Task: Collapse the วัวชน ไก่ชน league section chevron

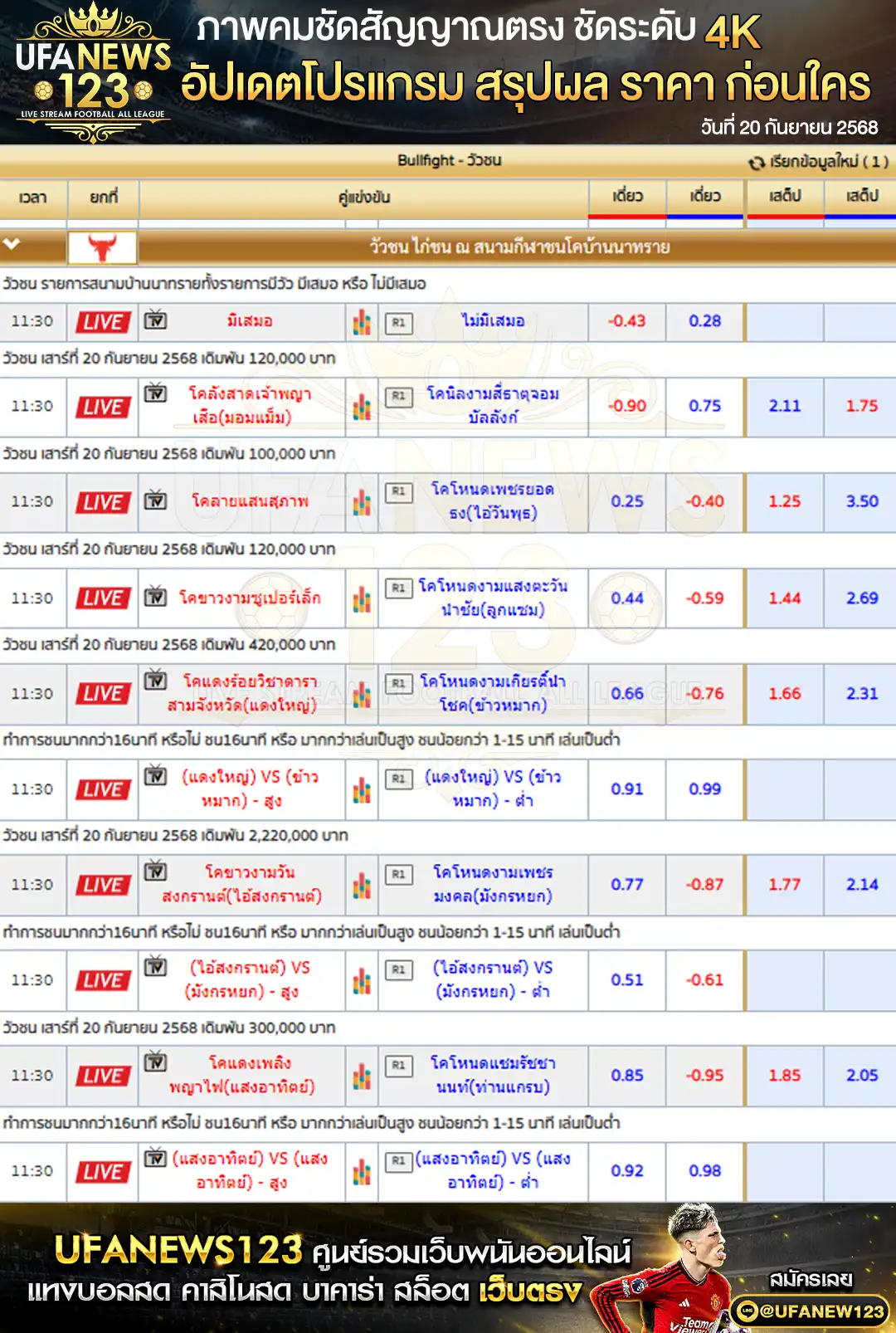Action: pos(12,244)
